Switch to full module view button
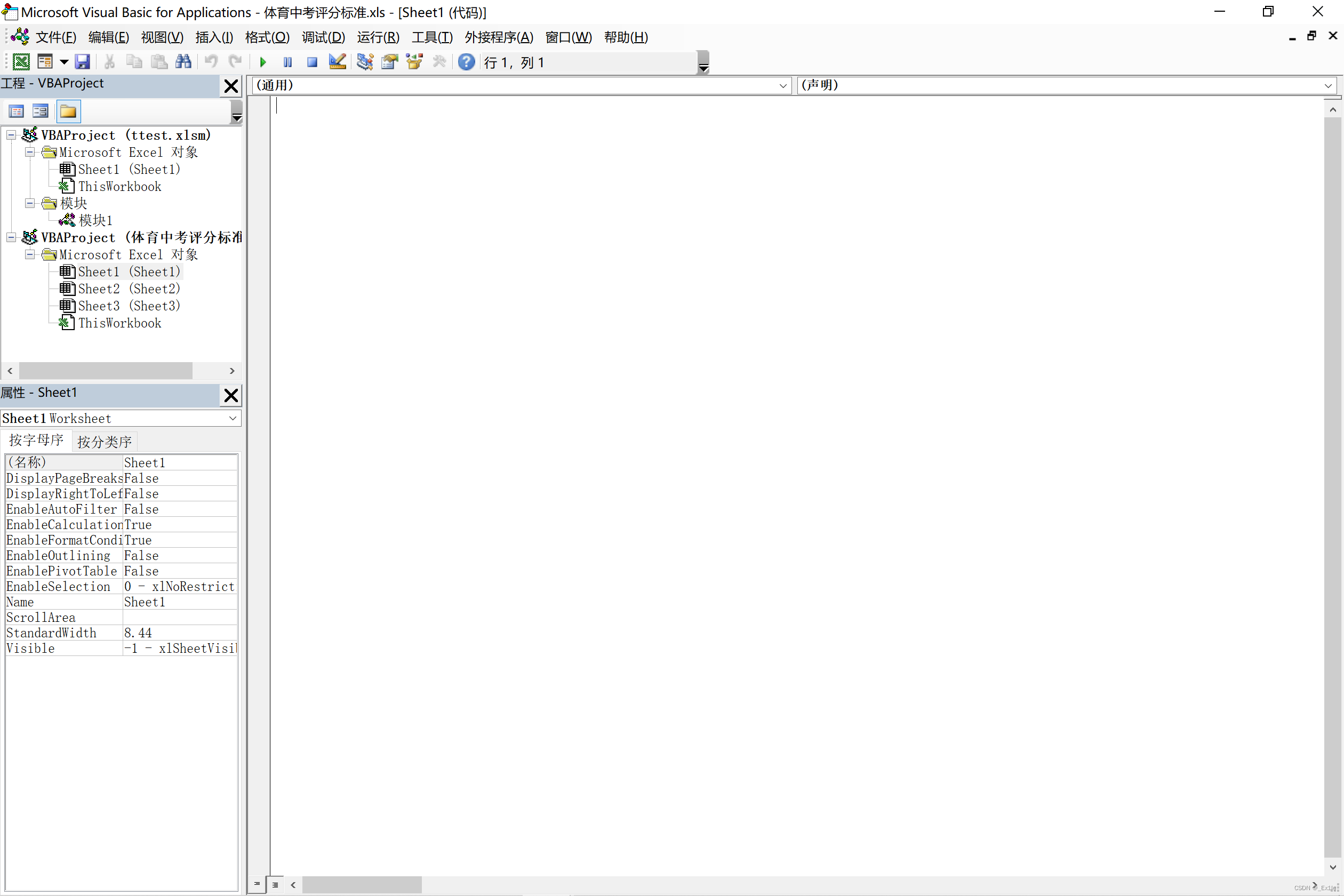The height and width of the screenshot is (896, 1344). click(275, 885)
